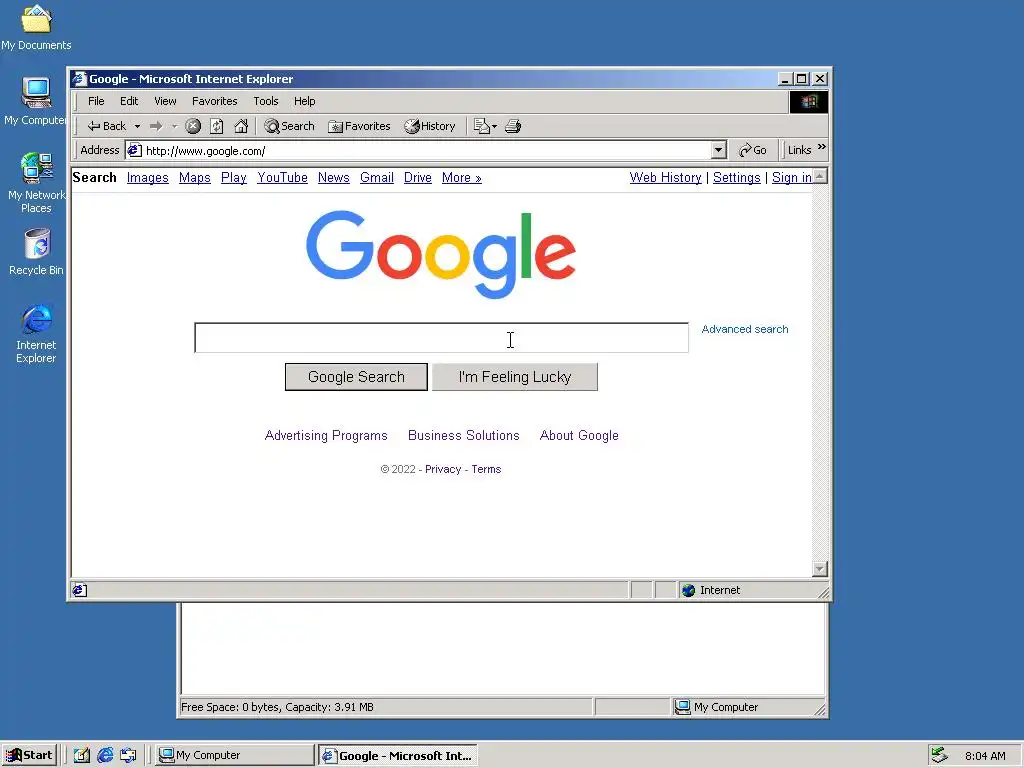1024x768 pixels.
Task: Open the Favorites pane from the toolbar
Action: pos(359,126)
